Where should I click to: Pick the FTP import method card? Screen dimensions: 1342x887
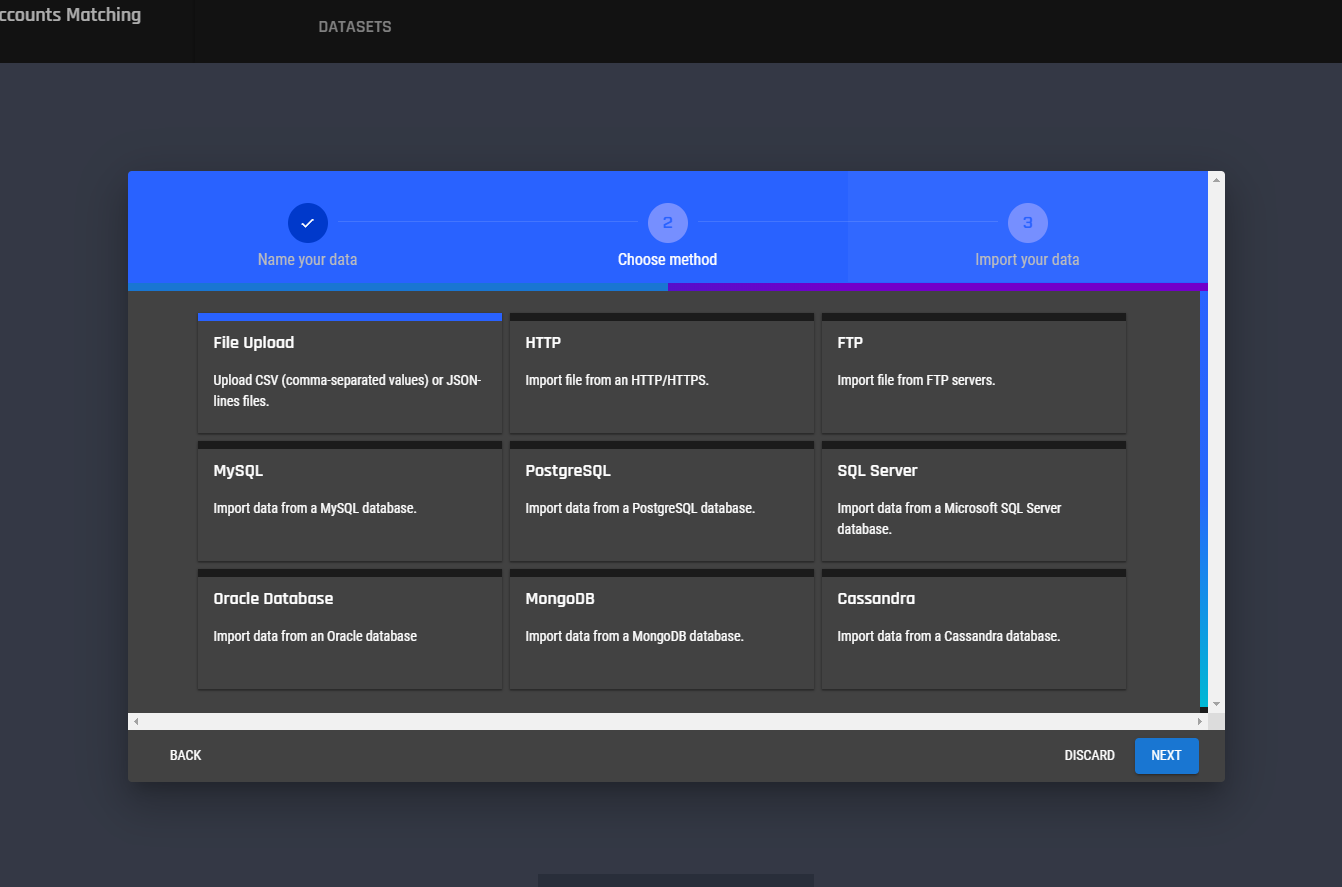[974, 373]
